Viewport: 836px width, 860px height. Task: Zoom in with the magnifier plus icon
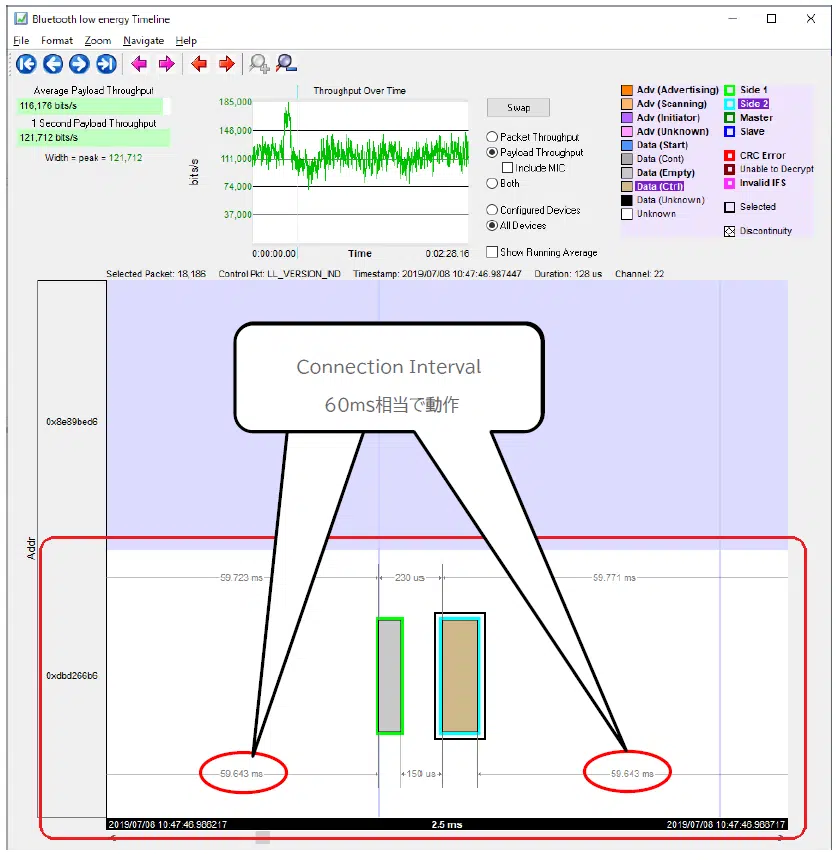pyautogui.click(x=259, y=64)
